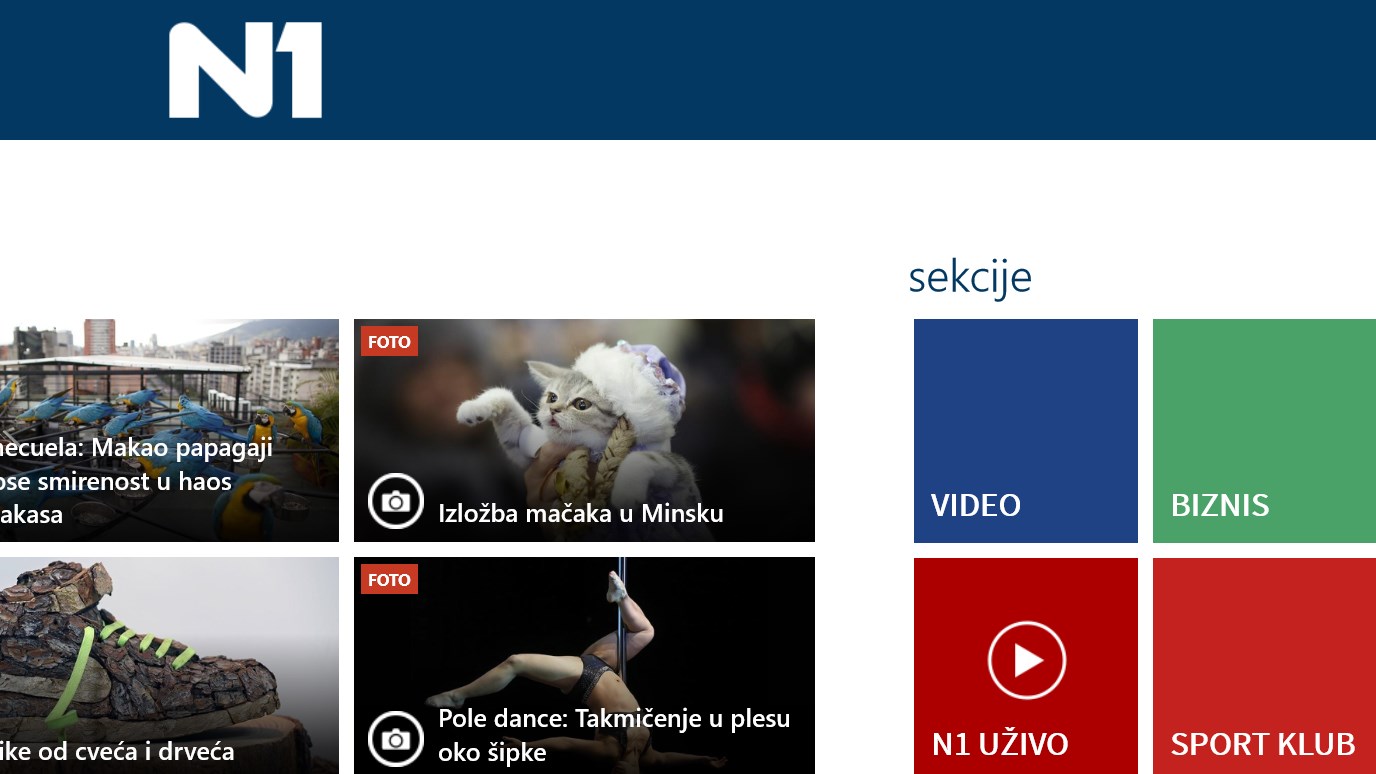Click the FOTO badge on the kitten photo
The height and width of the screenshot is (774, 1376).
(389, 342)
